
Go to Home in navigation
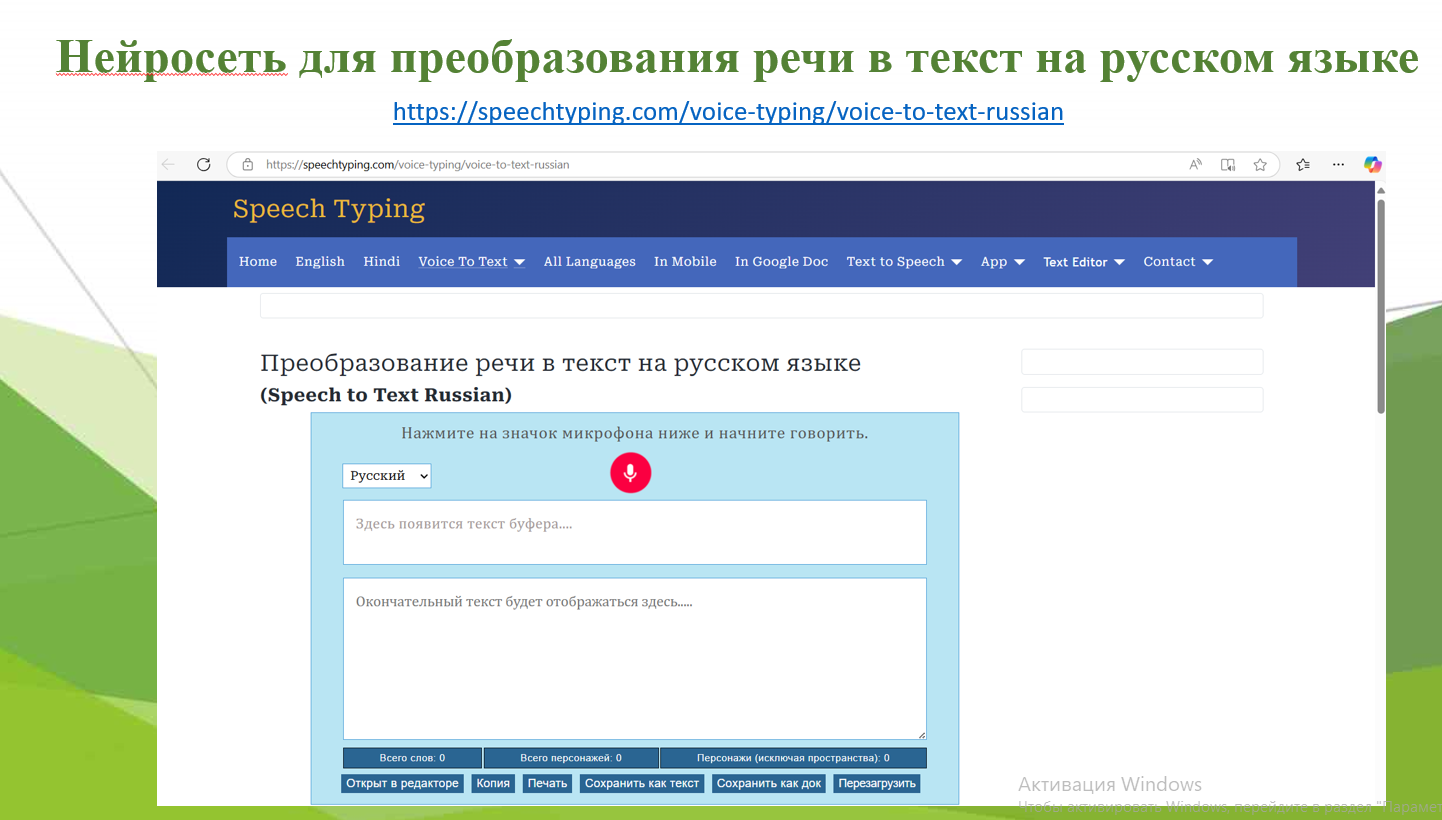click(258, 262)
